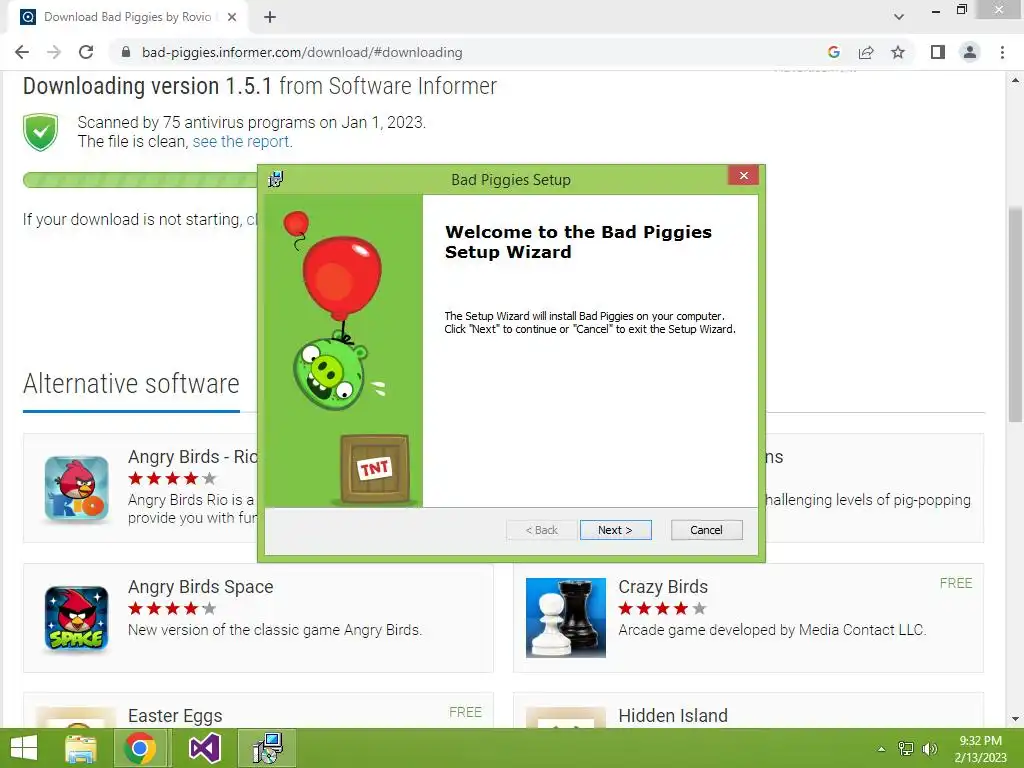Click the address bar URL

(x=302, y=52)
